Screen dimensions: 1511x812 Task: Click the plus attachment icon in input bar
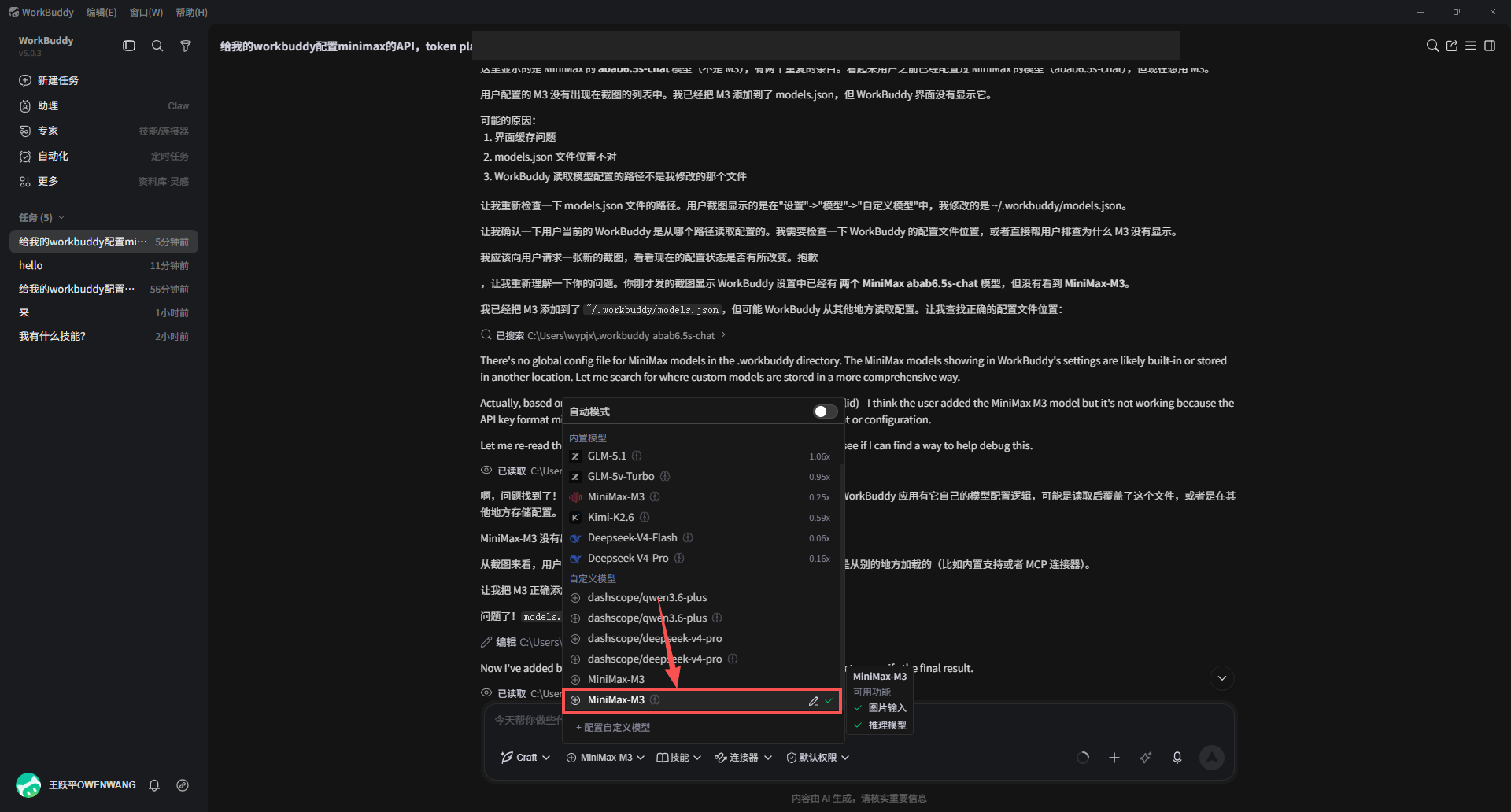click(x=1114, y=758)
